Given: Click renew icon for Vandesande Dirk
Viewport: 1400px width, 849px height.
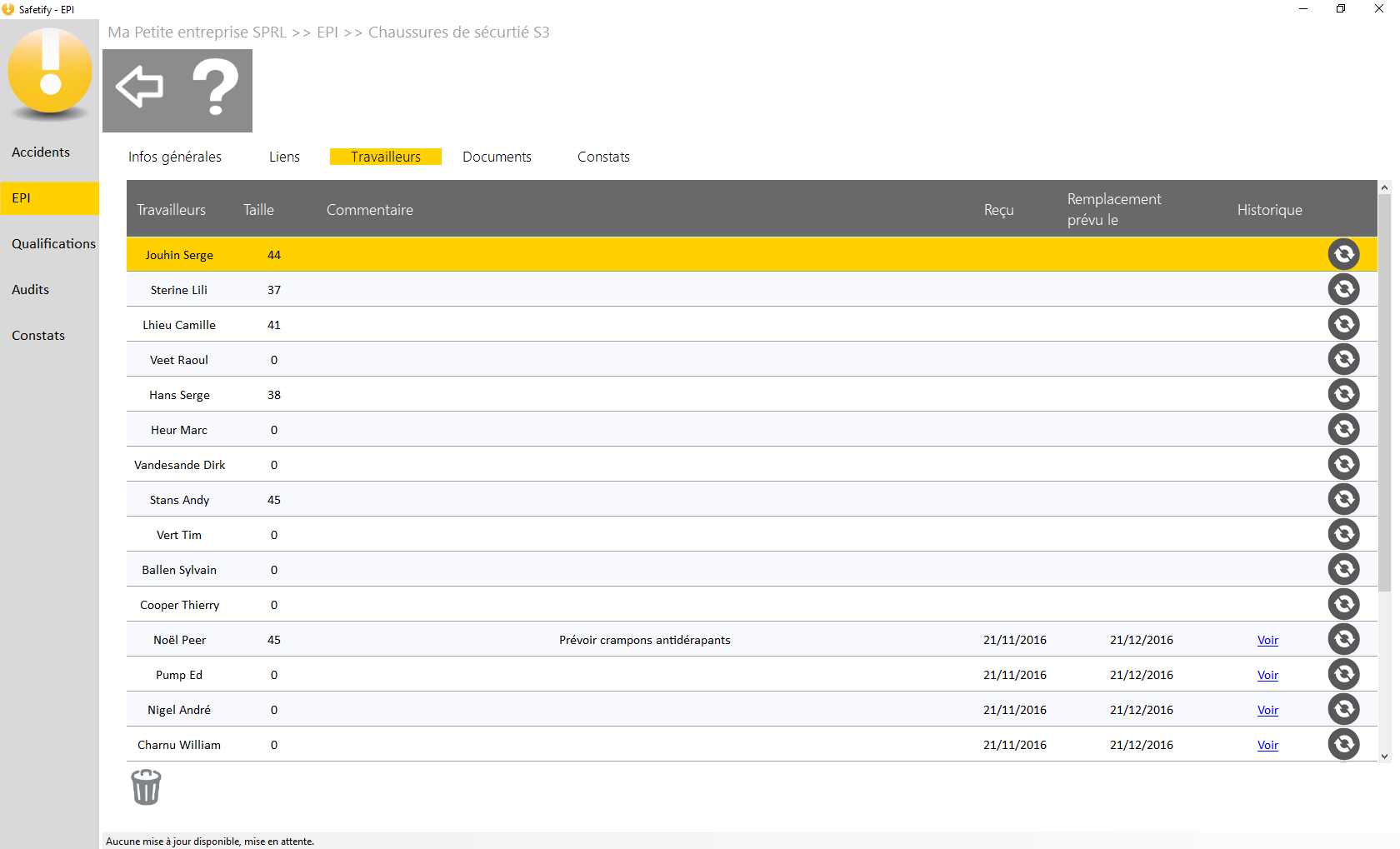Looking at the screenshot, I should (1343, 464).
